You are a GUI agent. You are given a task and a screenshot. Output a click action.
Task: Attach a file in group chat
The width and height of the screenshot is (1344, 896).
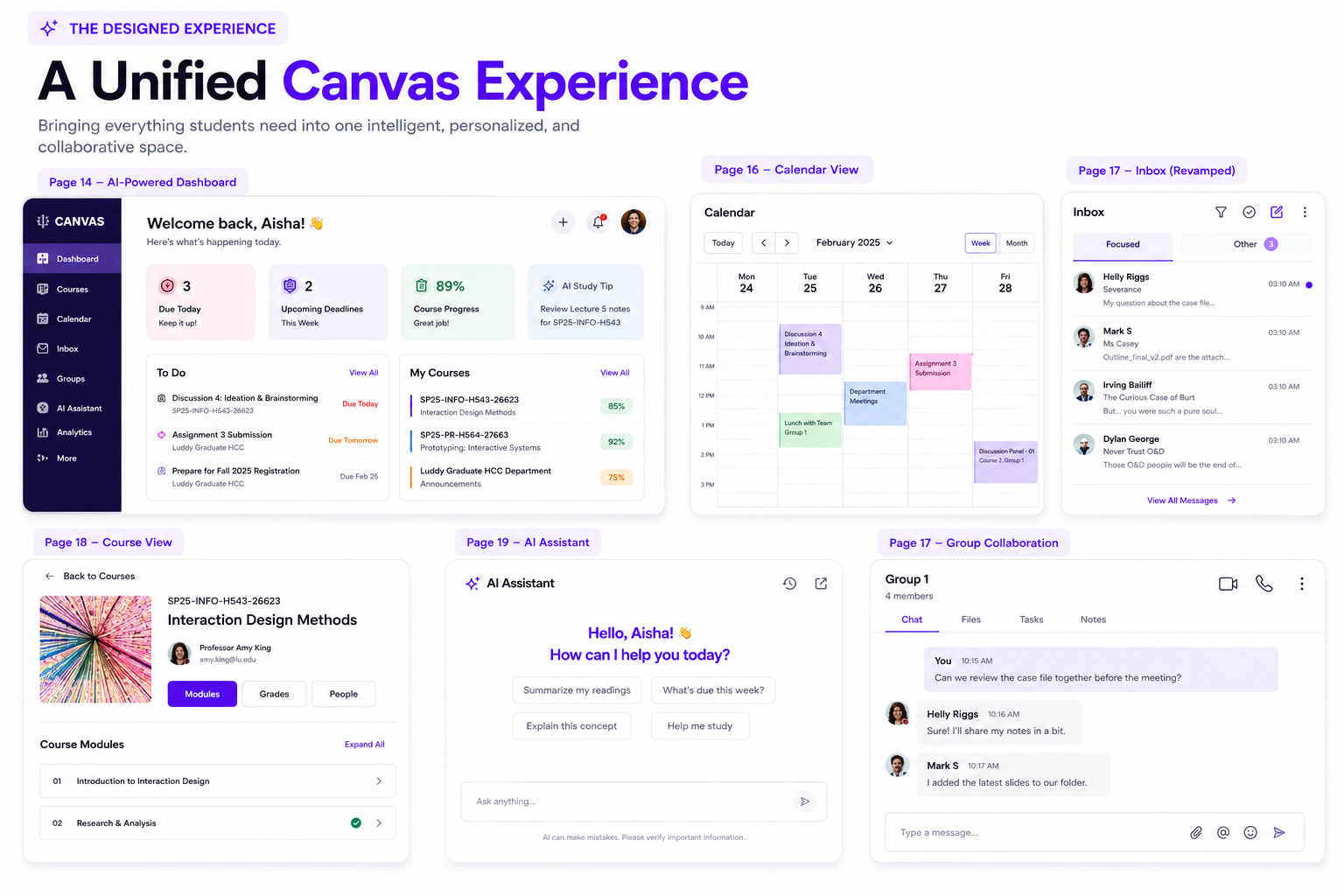(1196, 833)
